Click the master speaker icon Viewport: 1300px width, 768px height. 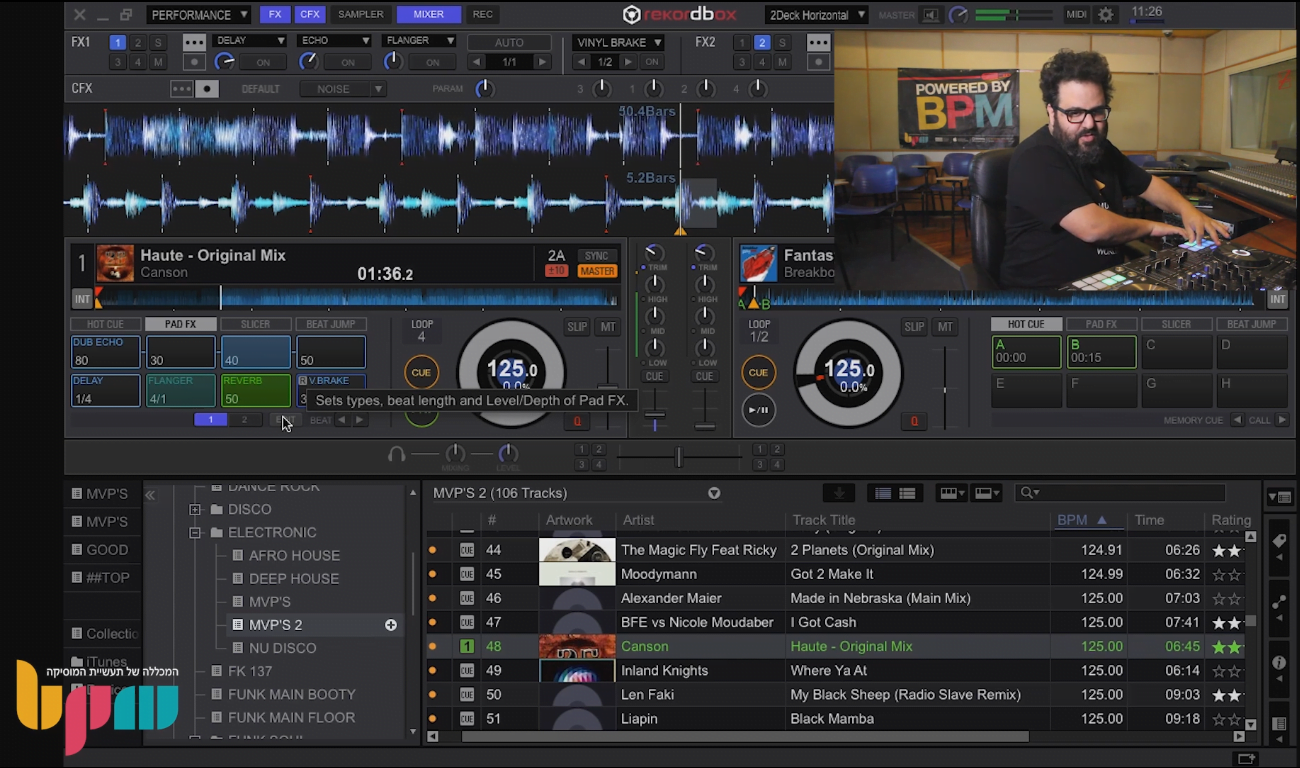tap(931, 15)
